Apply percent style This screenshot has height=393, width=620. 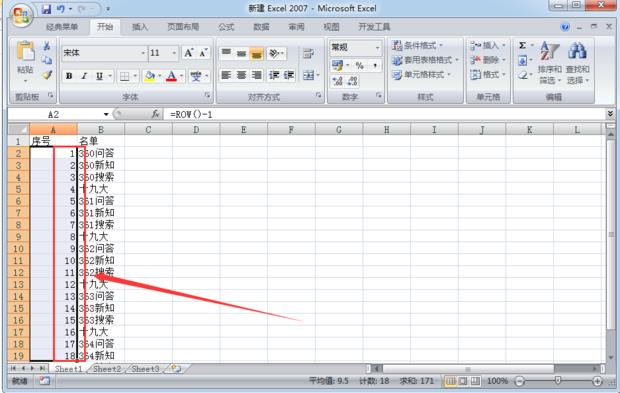pyautogui.click(x=359, y=65)
